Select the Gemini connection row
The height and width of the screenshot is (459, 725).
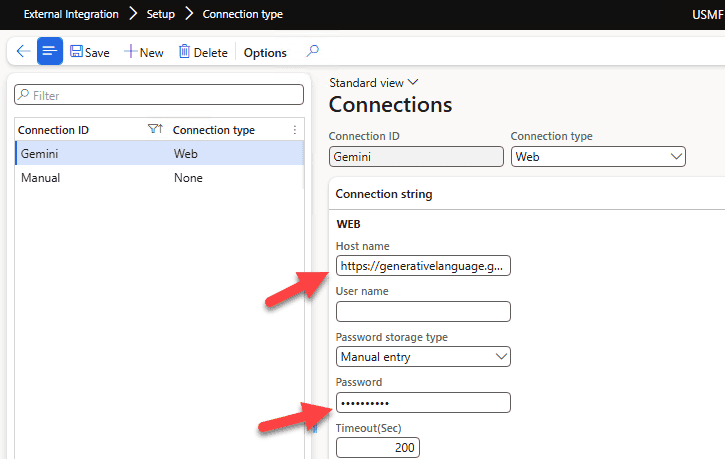pyautogui.click(x=39, y=154)
